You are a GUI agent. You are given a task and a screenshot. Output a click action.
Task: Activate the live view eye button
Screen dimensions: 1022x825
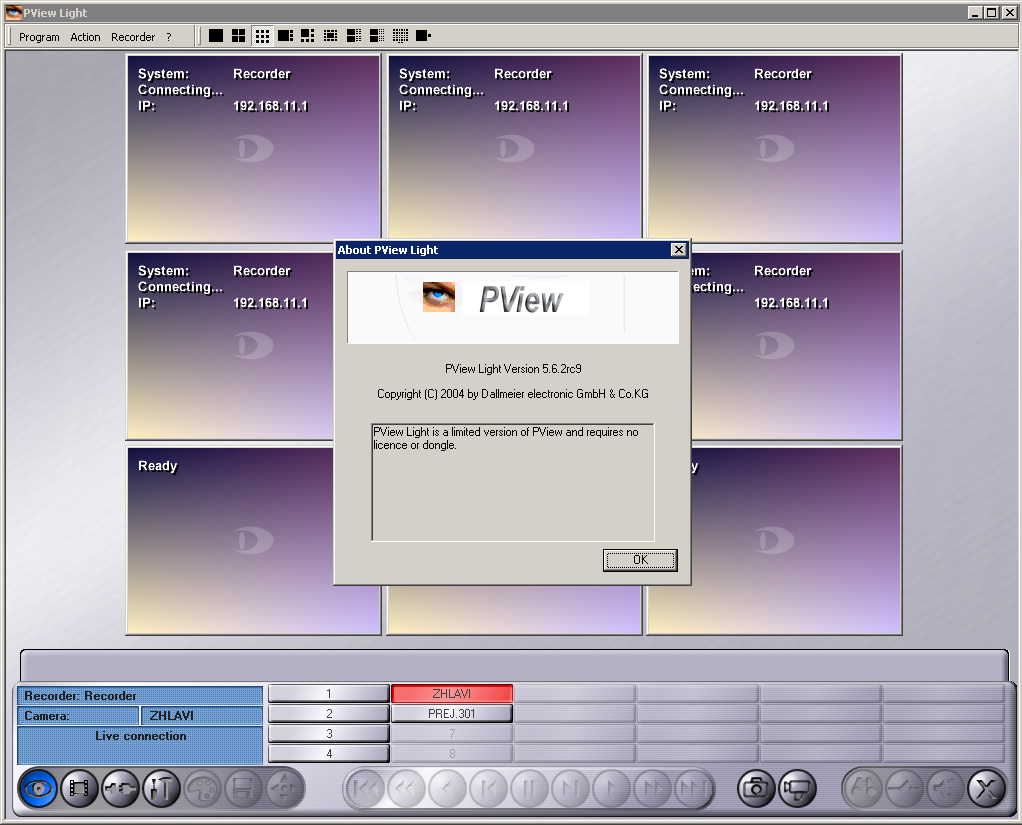click(x=38, y=789)
